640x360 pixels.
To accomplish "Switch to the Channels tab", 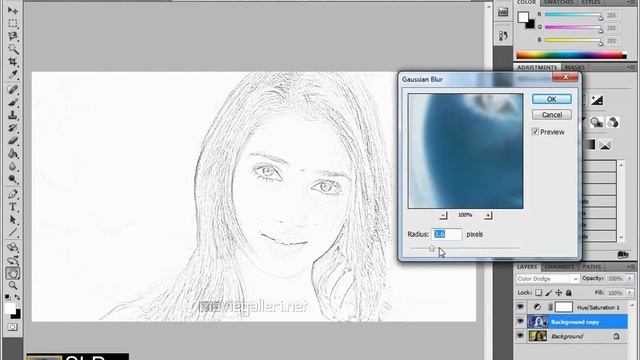I will click(559, 267).
